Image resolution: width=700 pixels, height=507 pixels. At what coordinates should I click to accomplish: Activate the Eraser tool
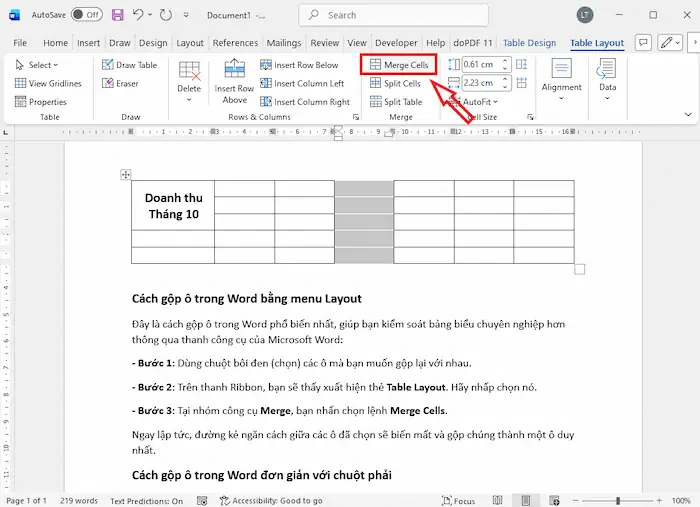[120, 83]
